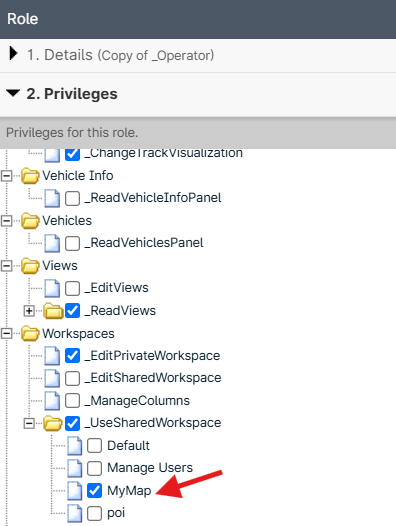Viewport: 396px width, 526px height.
Task: Click the Vehicle Info folder icon
Action: [x=30, y=175]
